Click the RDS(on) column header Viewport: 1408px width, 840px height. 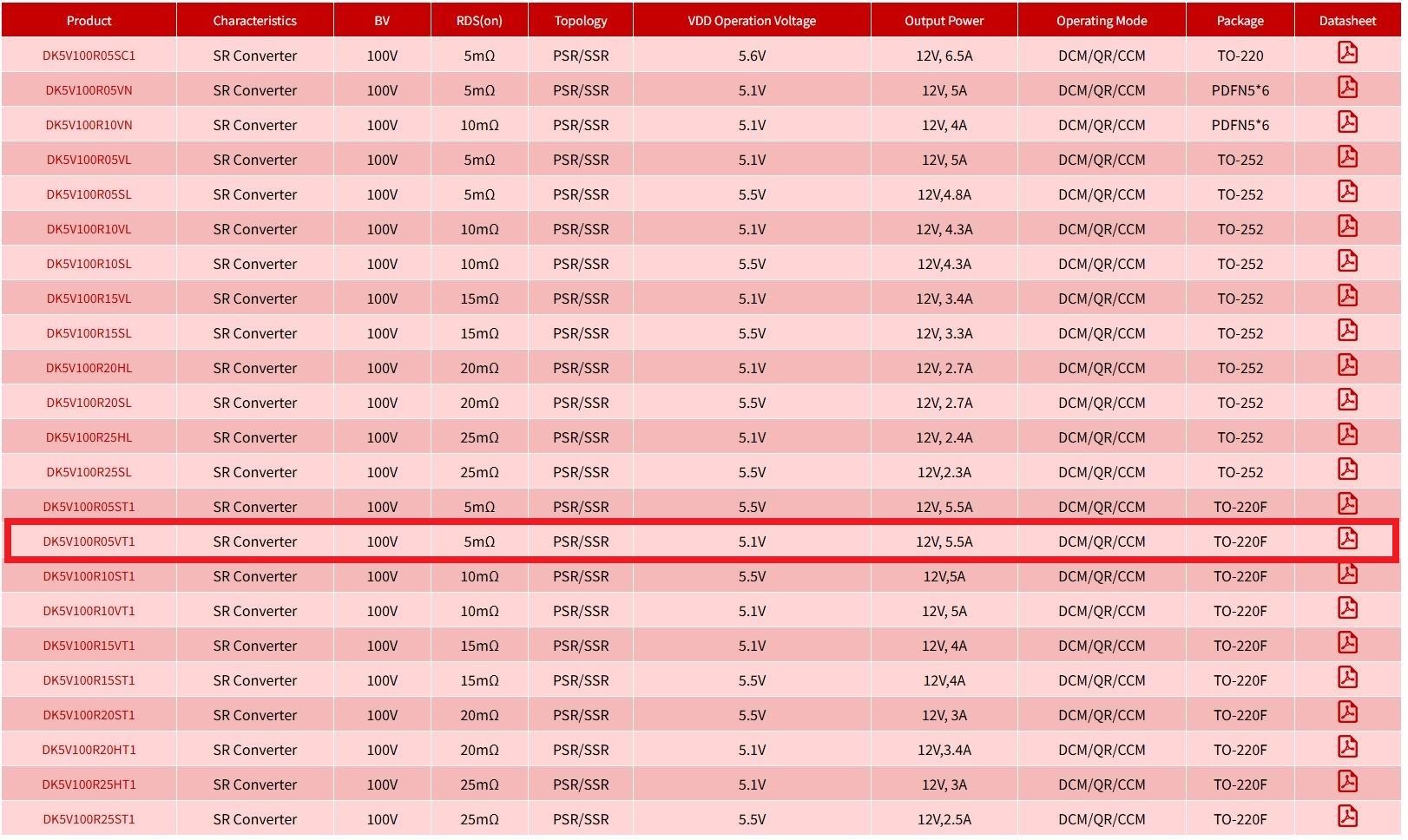tap(479, 21)
